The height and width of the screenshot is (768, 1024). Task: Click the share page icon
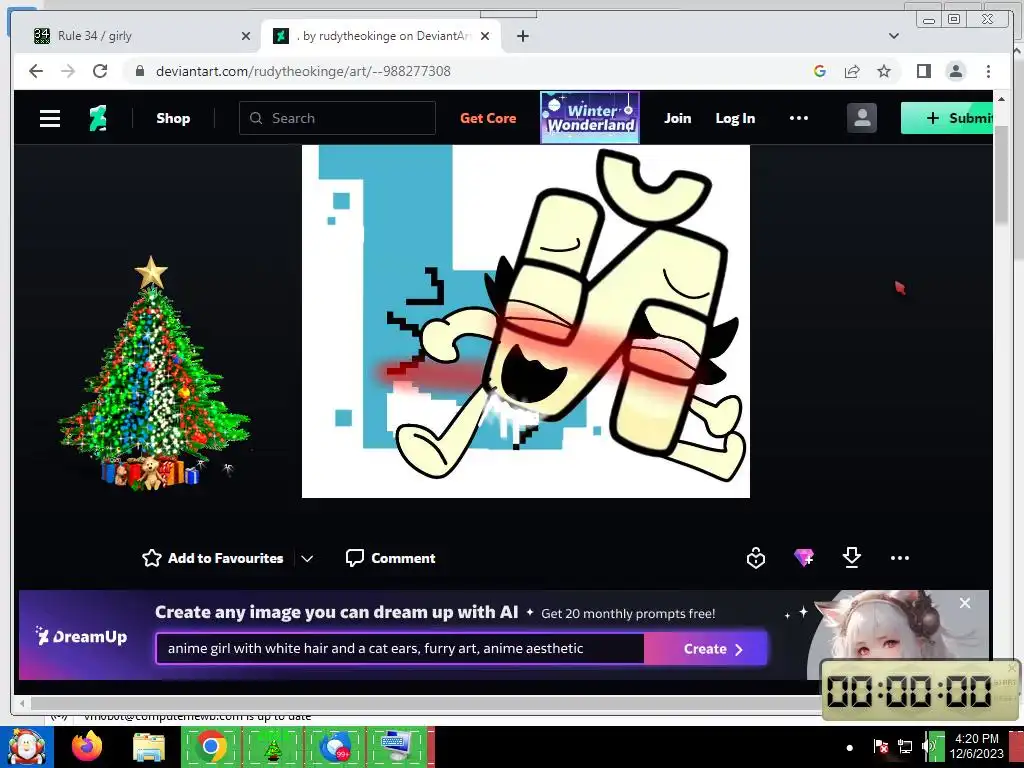coord(852,71)
